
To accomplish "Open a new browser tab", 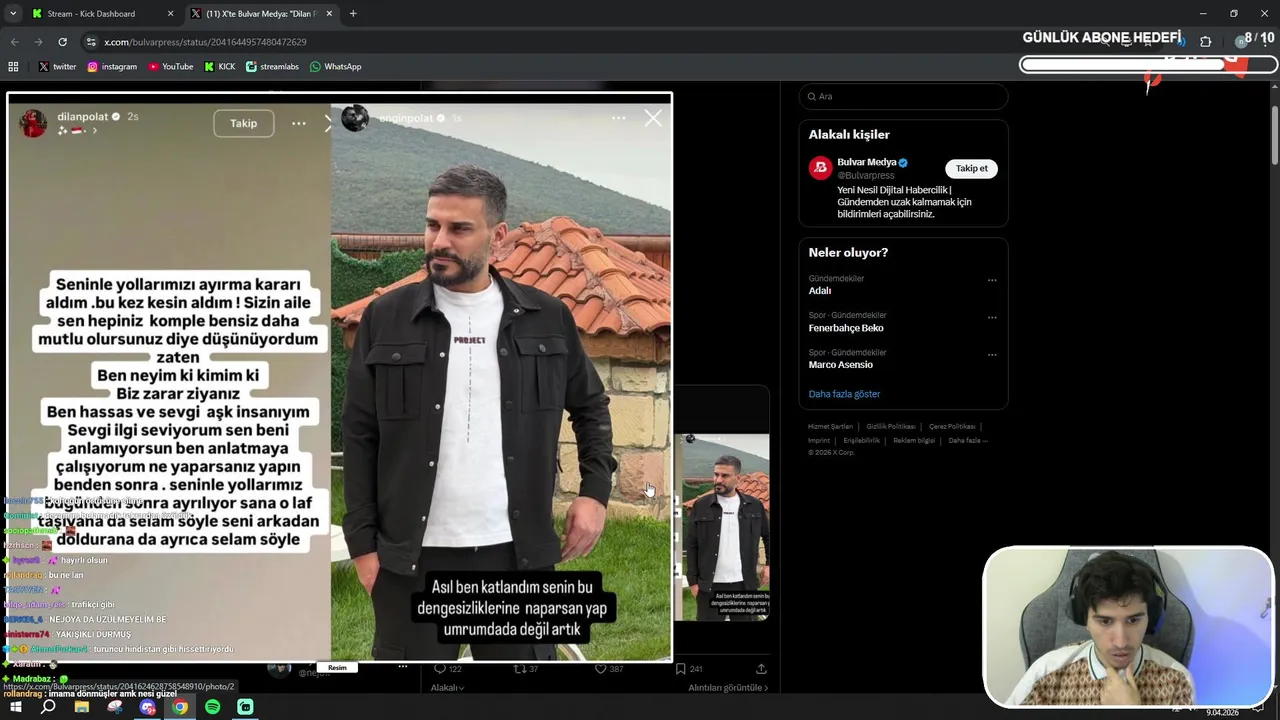I will [353, 14].
